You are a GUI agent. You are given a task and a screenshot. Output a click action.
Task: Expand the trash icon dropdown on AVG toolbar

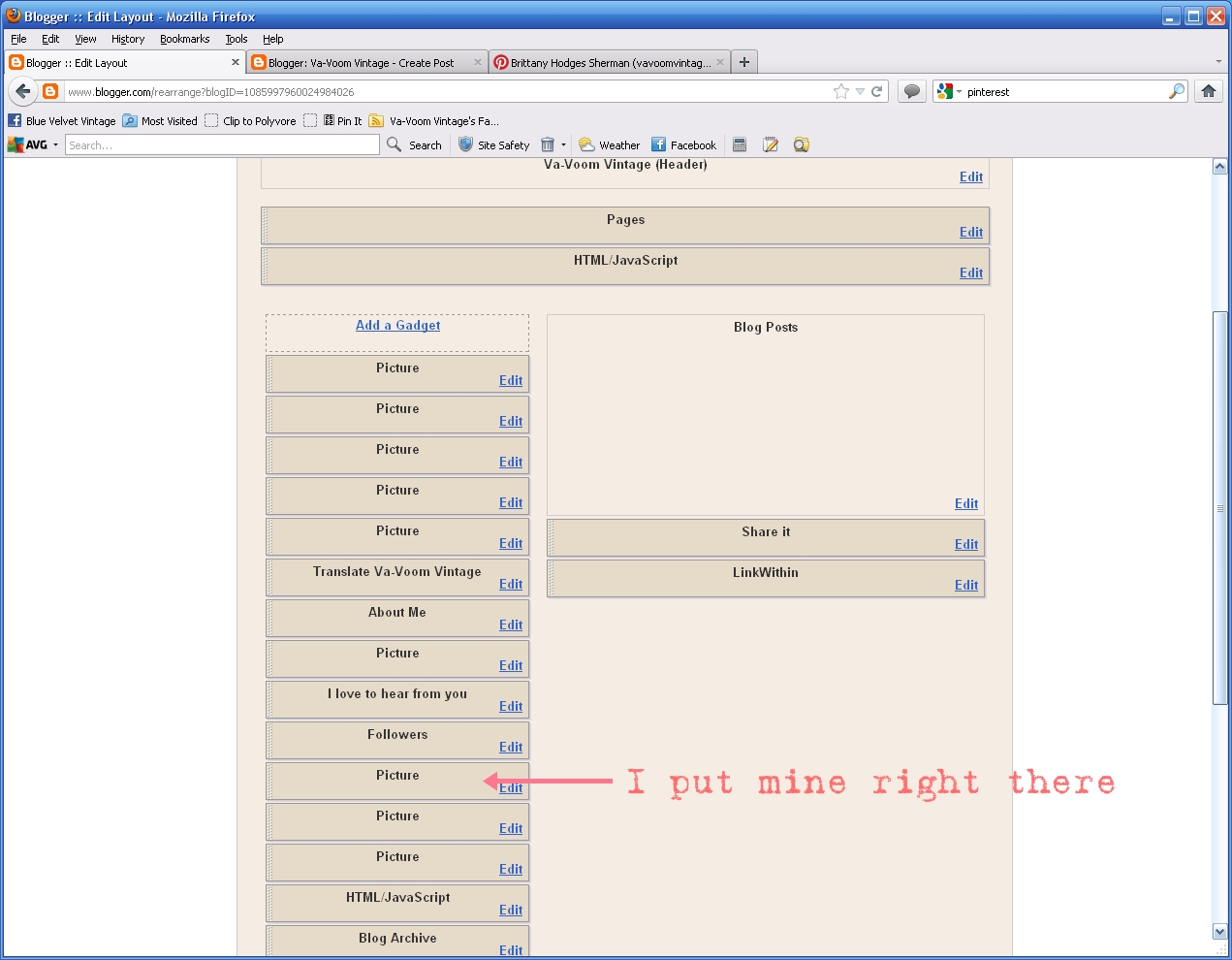(x=565, y=144)
